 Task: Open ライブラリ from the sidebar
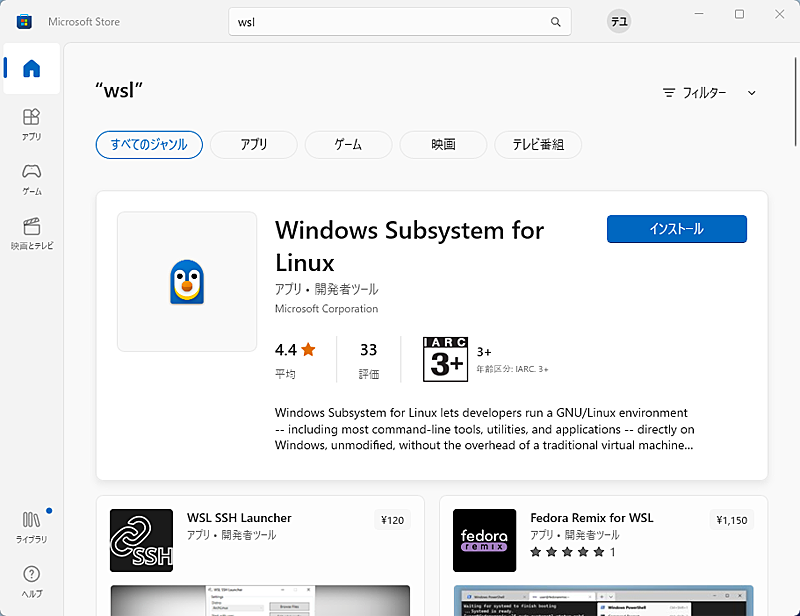point(31,529)
